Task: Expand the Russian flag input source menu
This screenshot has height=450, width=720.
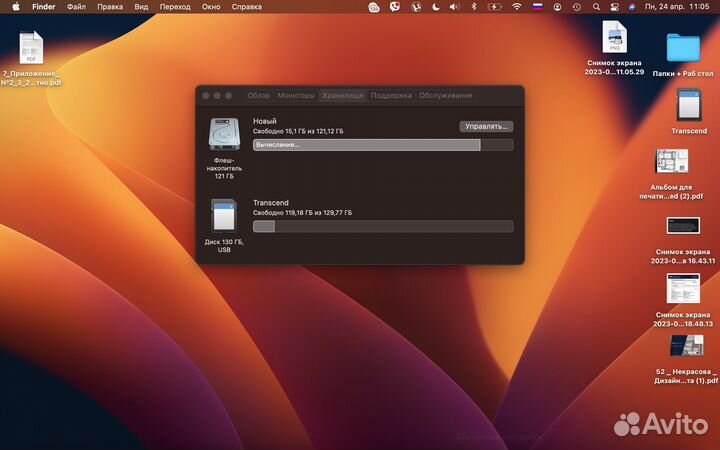Action: coord(537,6)
